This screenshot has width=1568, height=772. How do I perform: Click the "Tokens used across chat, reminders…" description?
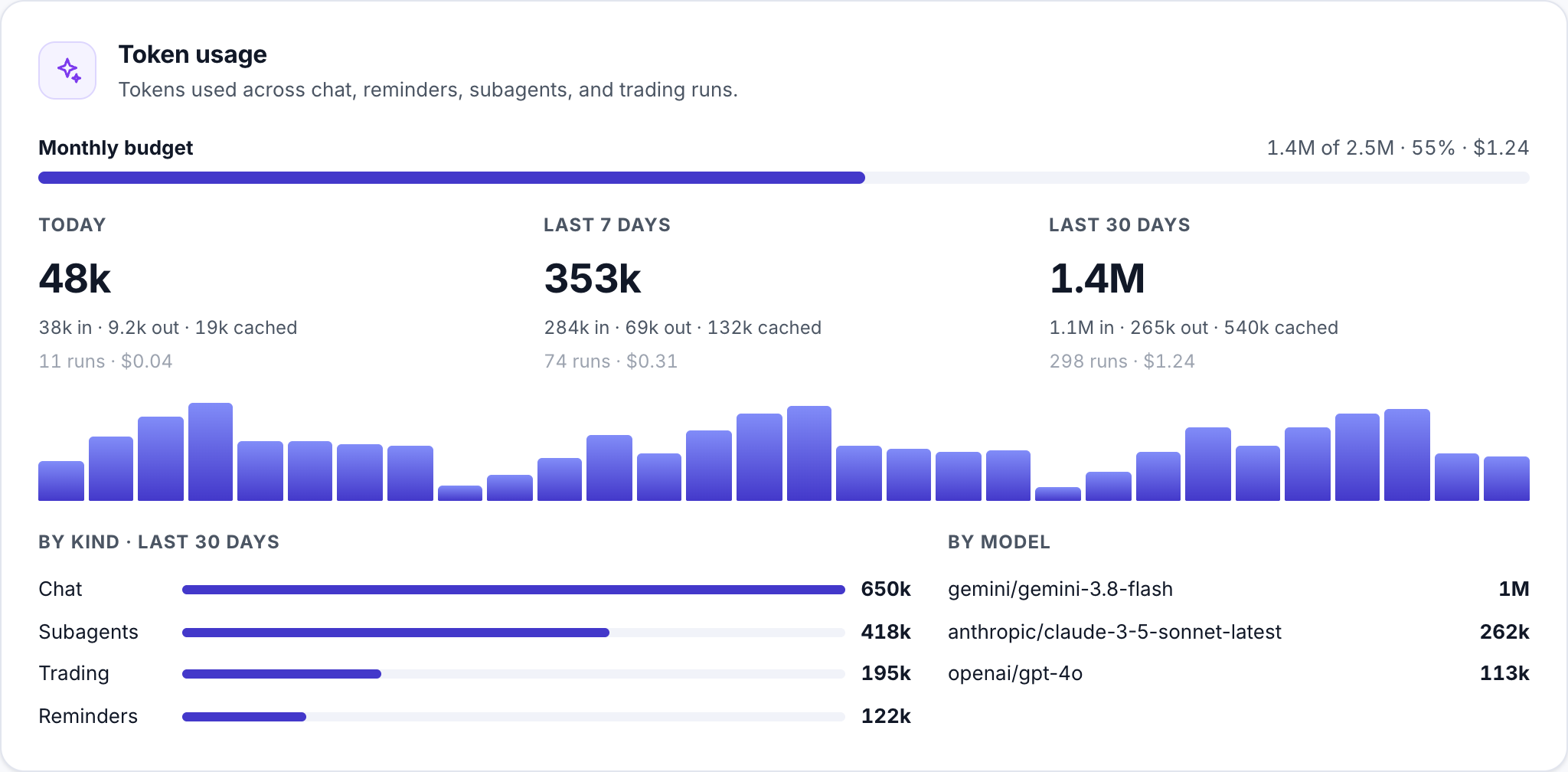[x=428, y=90]
